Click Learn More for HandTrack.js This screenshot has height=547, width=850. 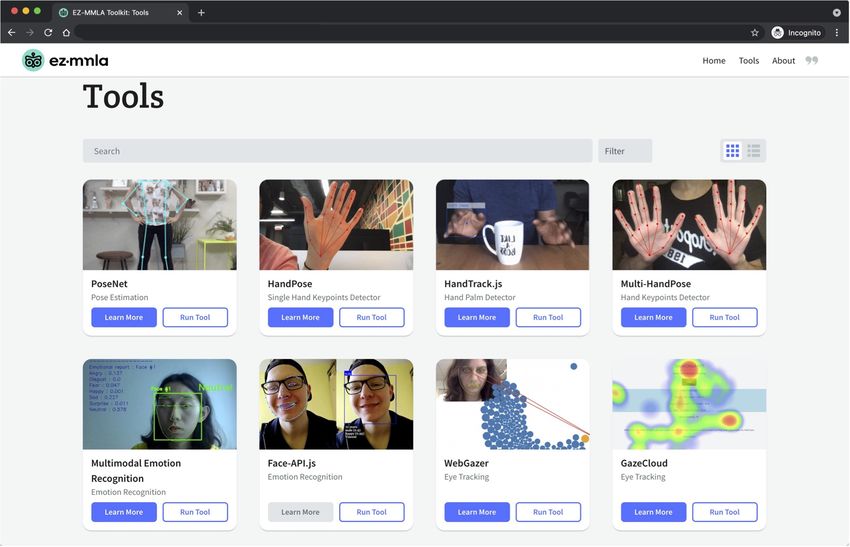click(477, 317)
